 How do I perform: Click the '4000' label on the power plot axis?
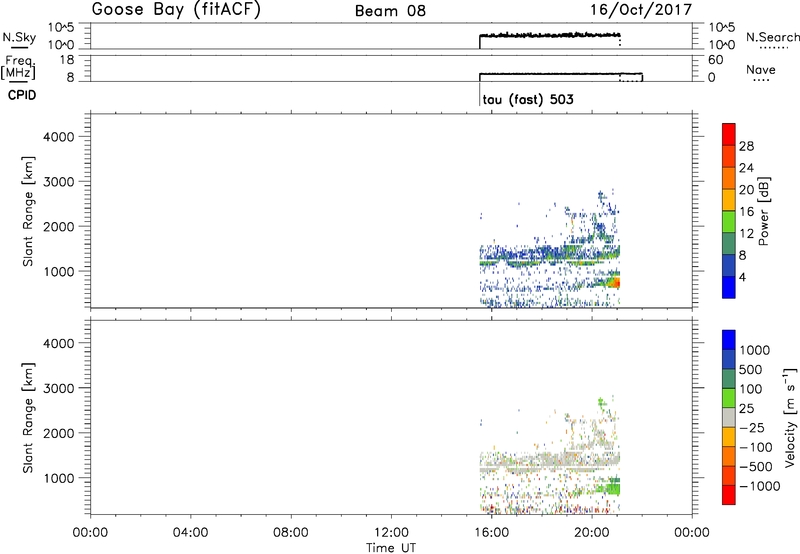tap(59, 137)
